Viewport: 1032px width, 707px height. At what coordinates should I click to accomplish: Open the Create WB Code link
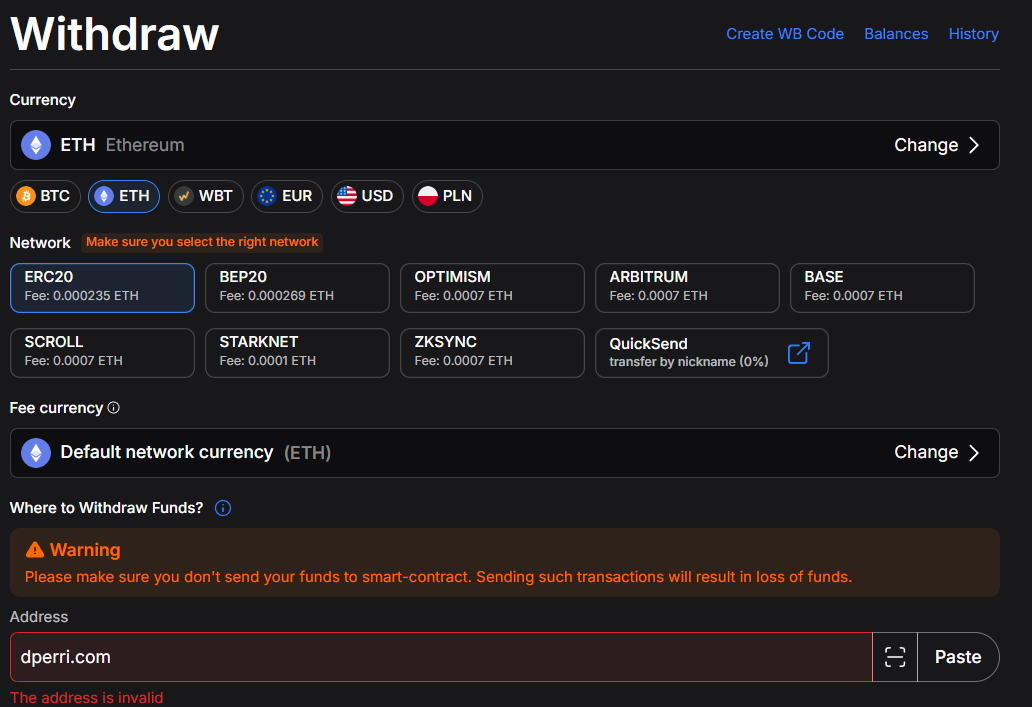point(785,34)
